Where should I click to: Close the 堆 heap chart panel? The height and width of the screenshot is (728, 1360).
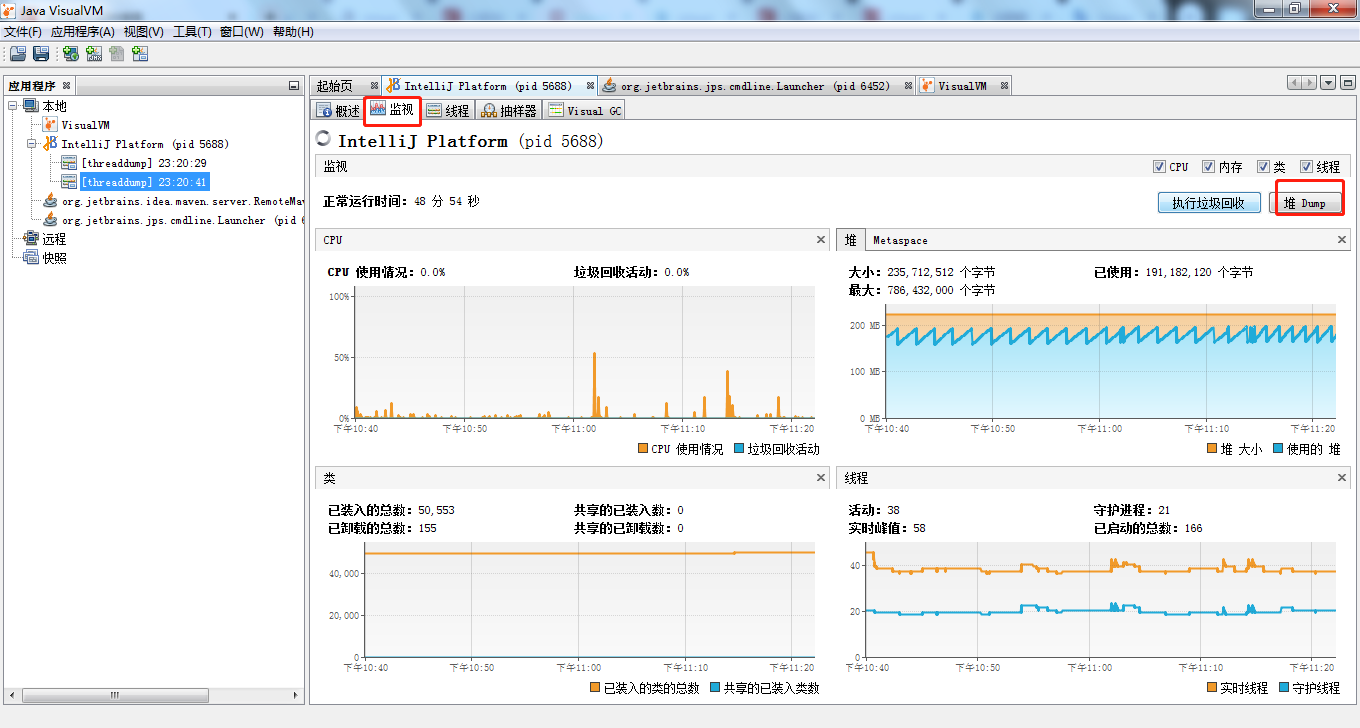[1343, 240]
